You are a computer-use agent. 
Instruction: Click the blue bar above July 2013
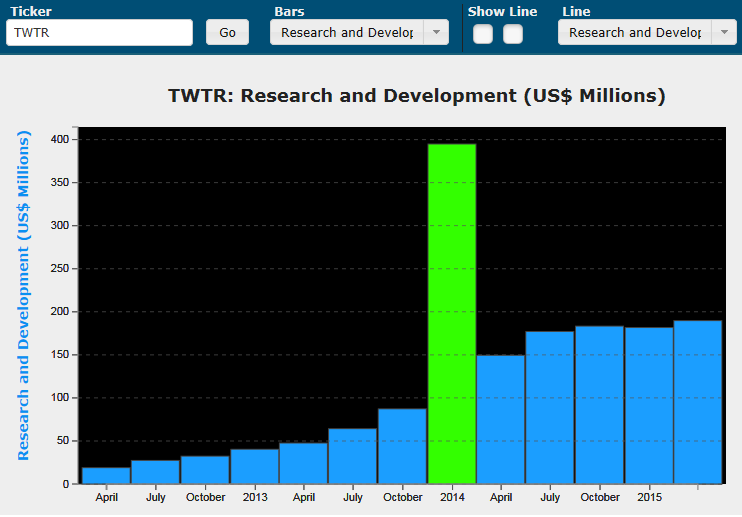click(x=353, y=456)
